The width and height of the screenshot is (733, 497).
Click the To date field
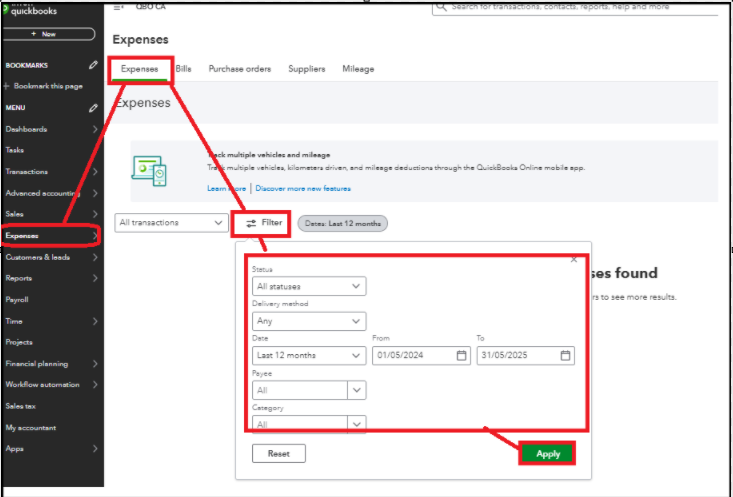point(525,355)
